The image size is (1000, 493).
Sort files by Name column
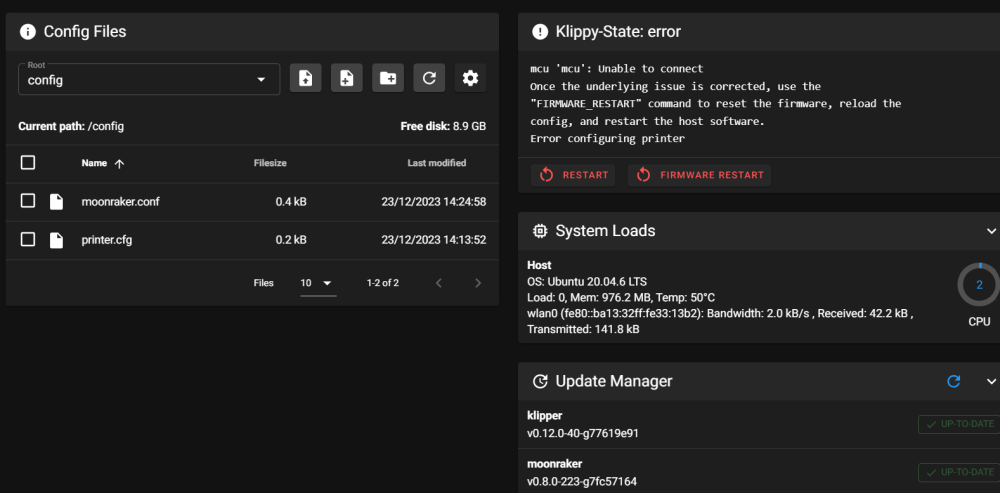point(94,163)
